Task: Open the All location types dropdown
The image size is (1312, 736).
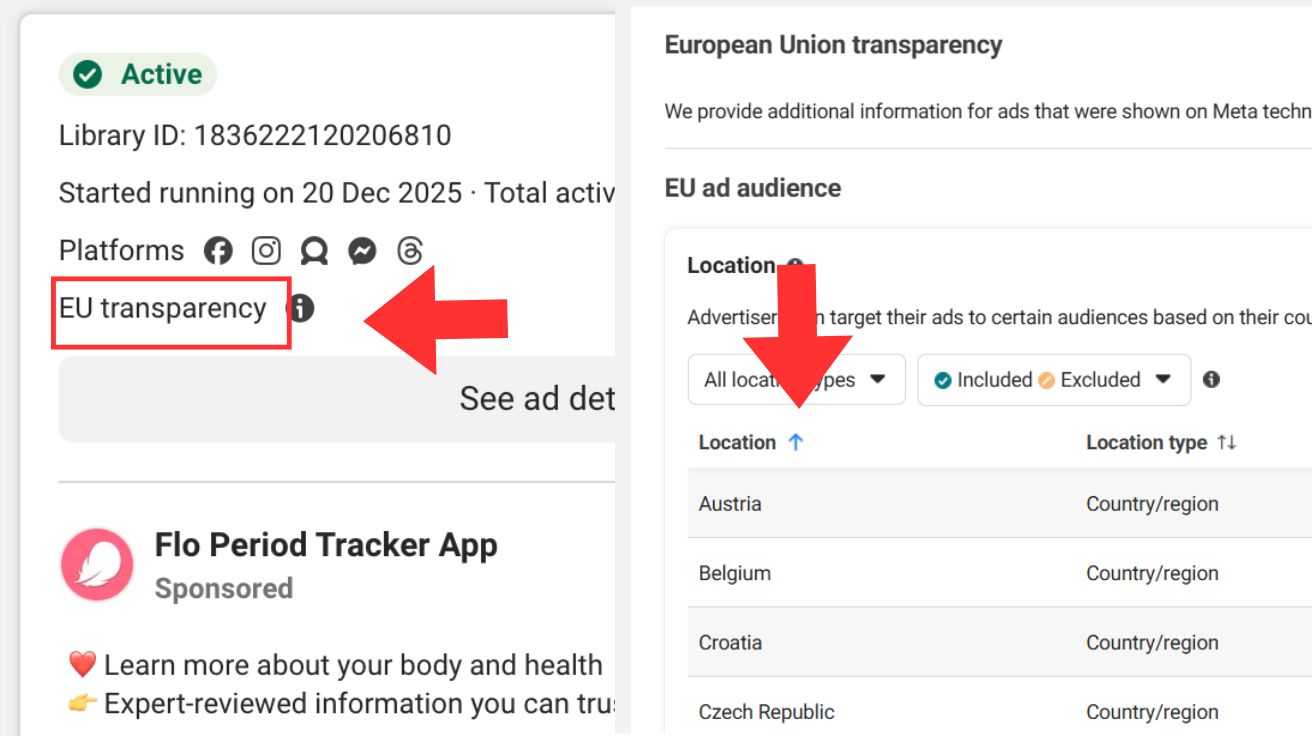Action: pyautogui.click(x=796, y=380)
